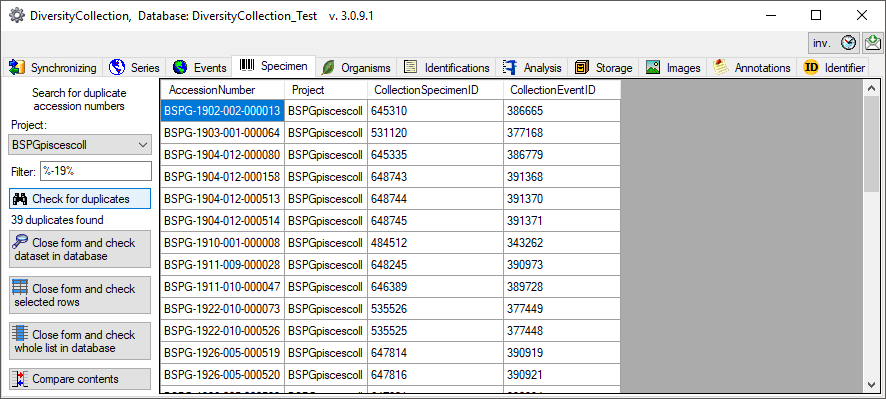Click the table scroll down arrow
The height and width of the screenshot is (399, 886).
click(871, 385)
